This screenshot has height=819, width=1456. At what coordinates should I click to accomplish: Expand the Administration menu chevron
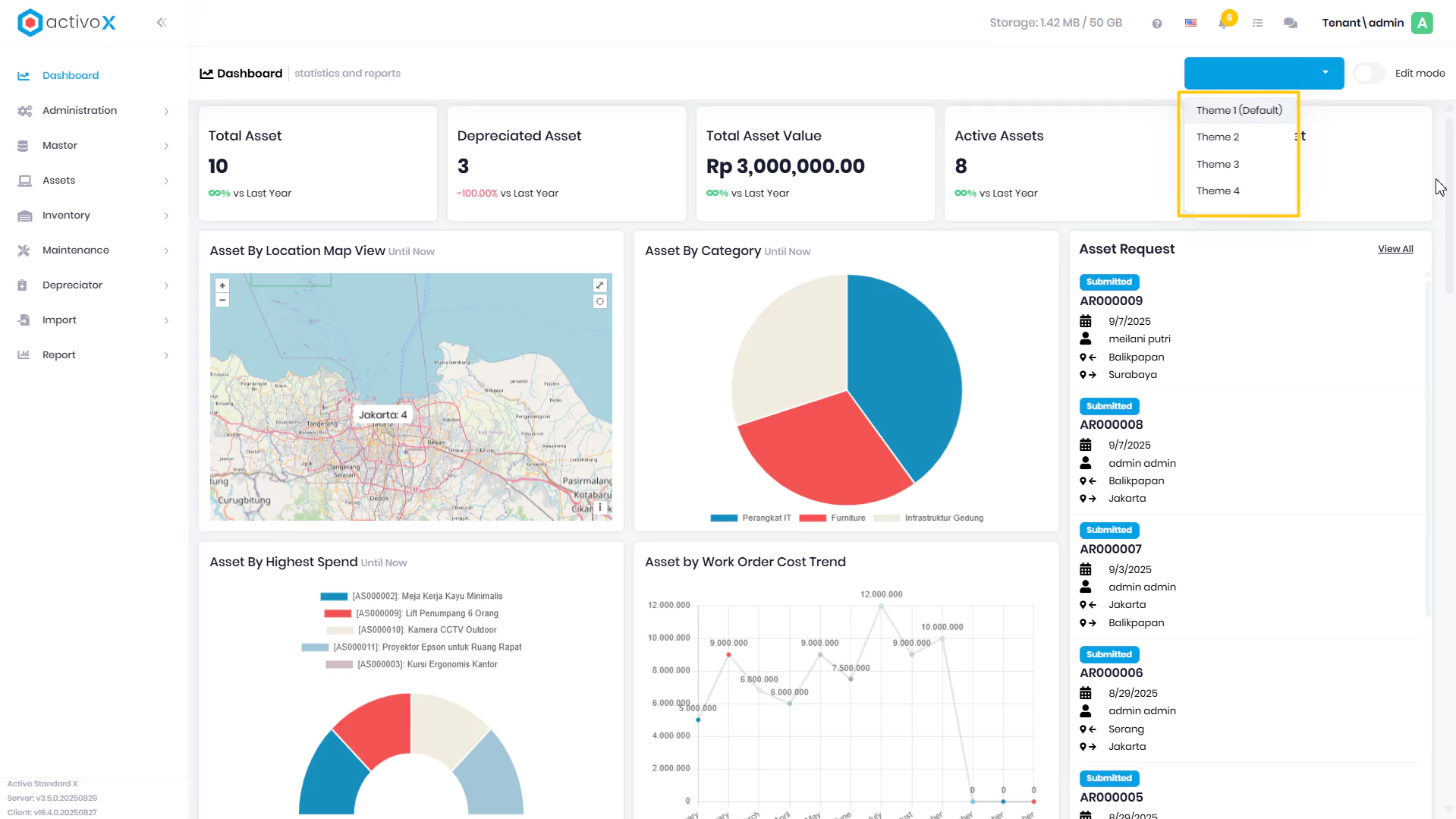pyautogui.click(x=166, y=112)
